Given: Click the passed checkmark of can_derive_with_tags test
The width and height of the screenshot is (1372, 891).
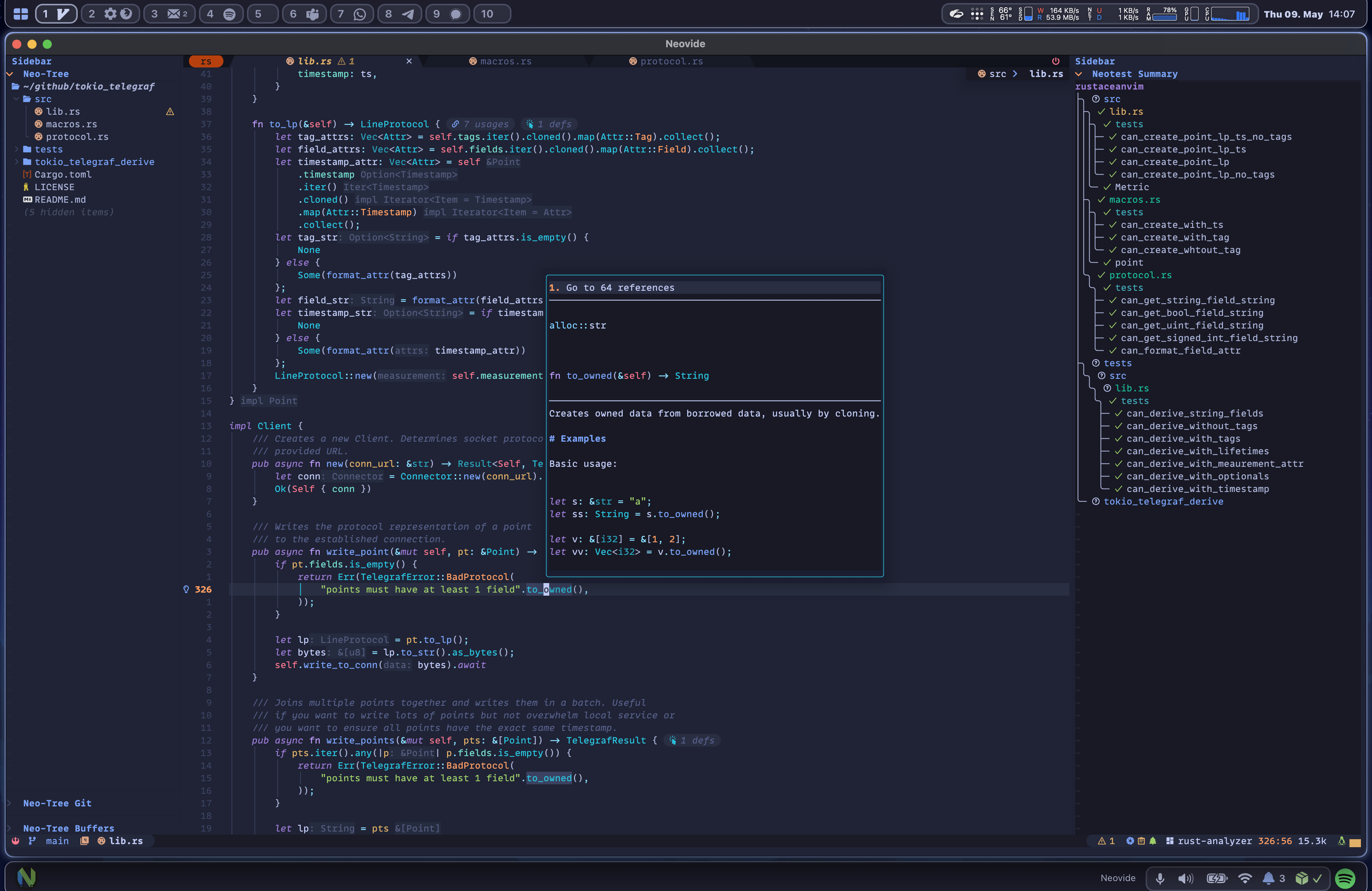Looking at the screenshot, I should tap(1118, 439).
